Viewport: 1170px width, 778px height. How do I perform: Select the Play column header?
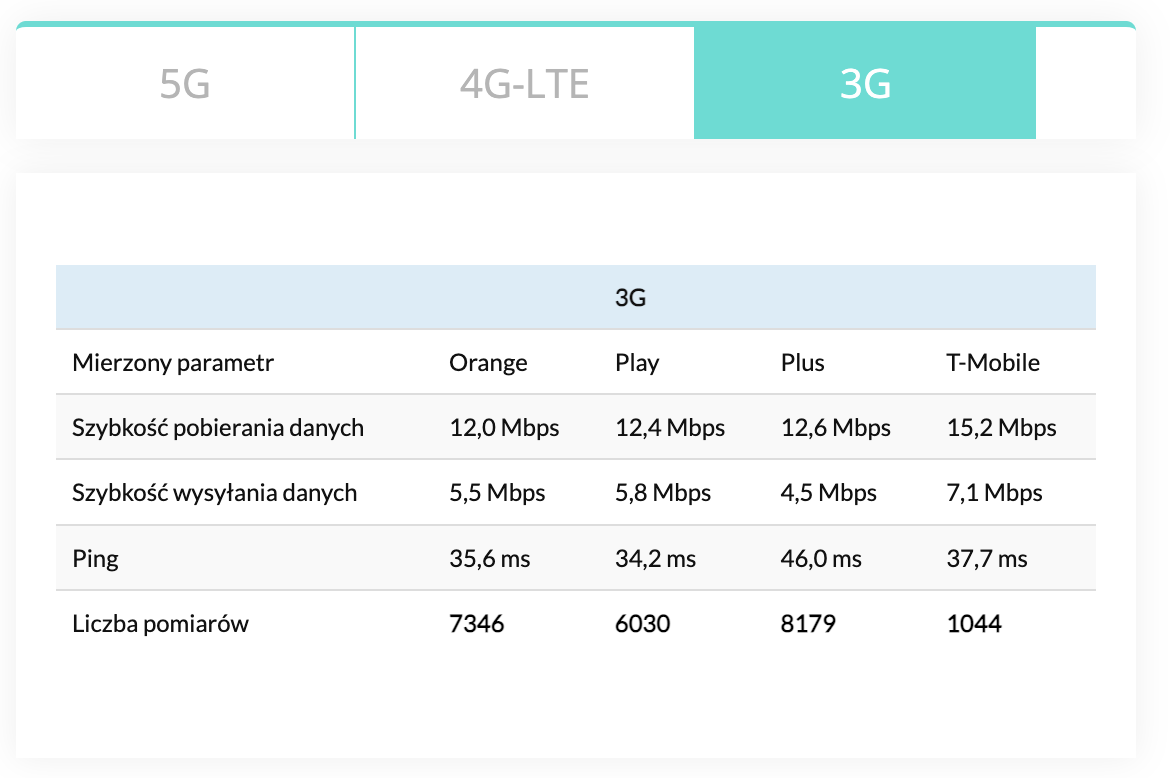click(x=637, y=362)
